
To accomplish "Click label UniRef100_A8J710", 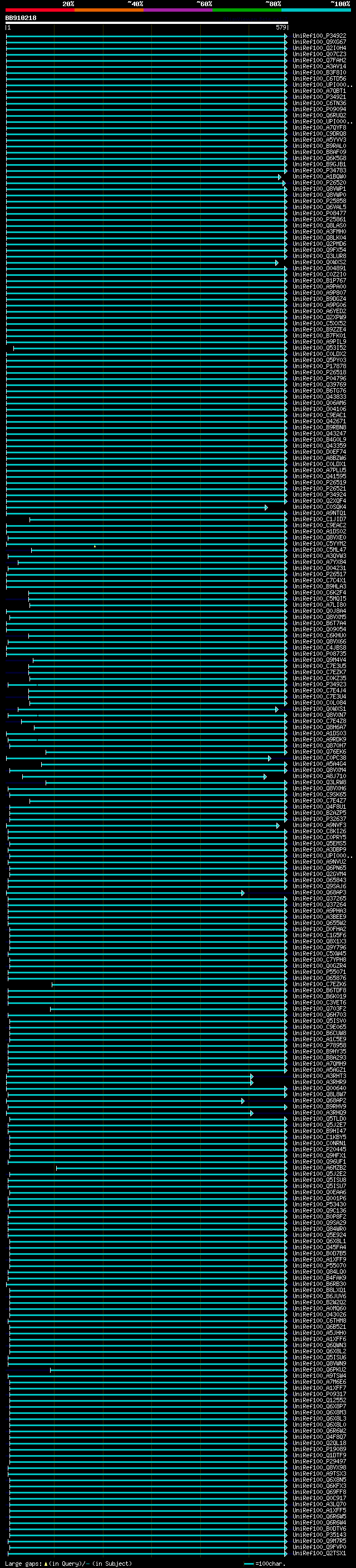I will (319, 776).
